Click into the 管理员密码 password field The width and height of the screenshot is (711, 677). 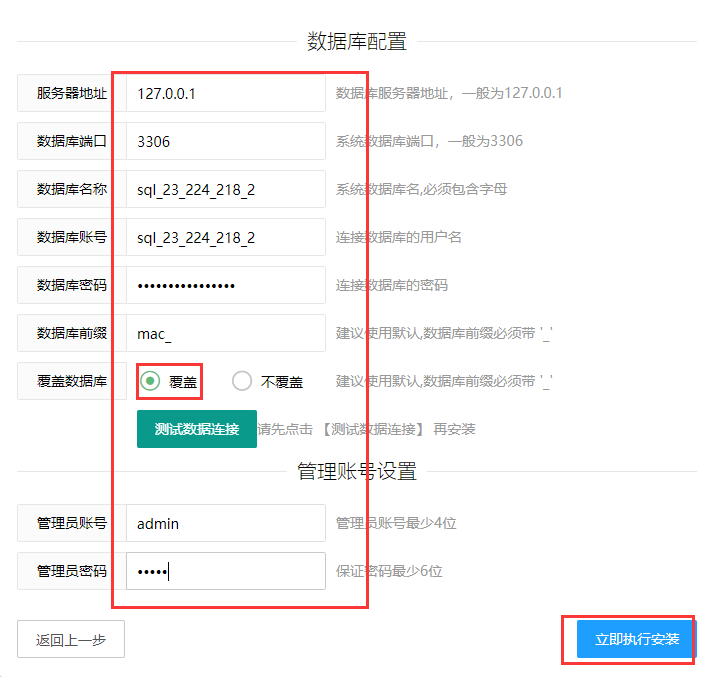click(226, 571)
